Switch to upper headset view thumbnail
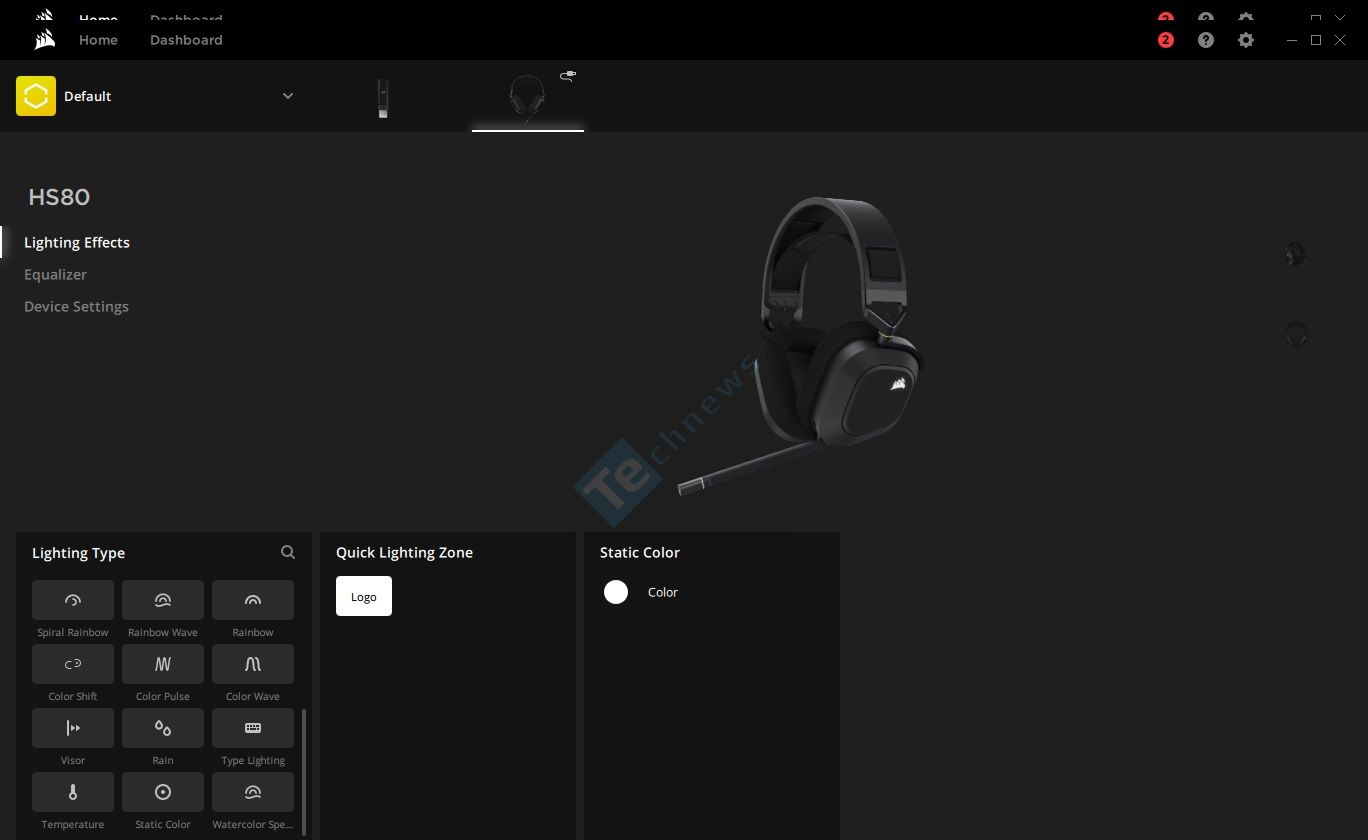 coord(1295,253)
